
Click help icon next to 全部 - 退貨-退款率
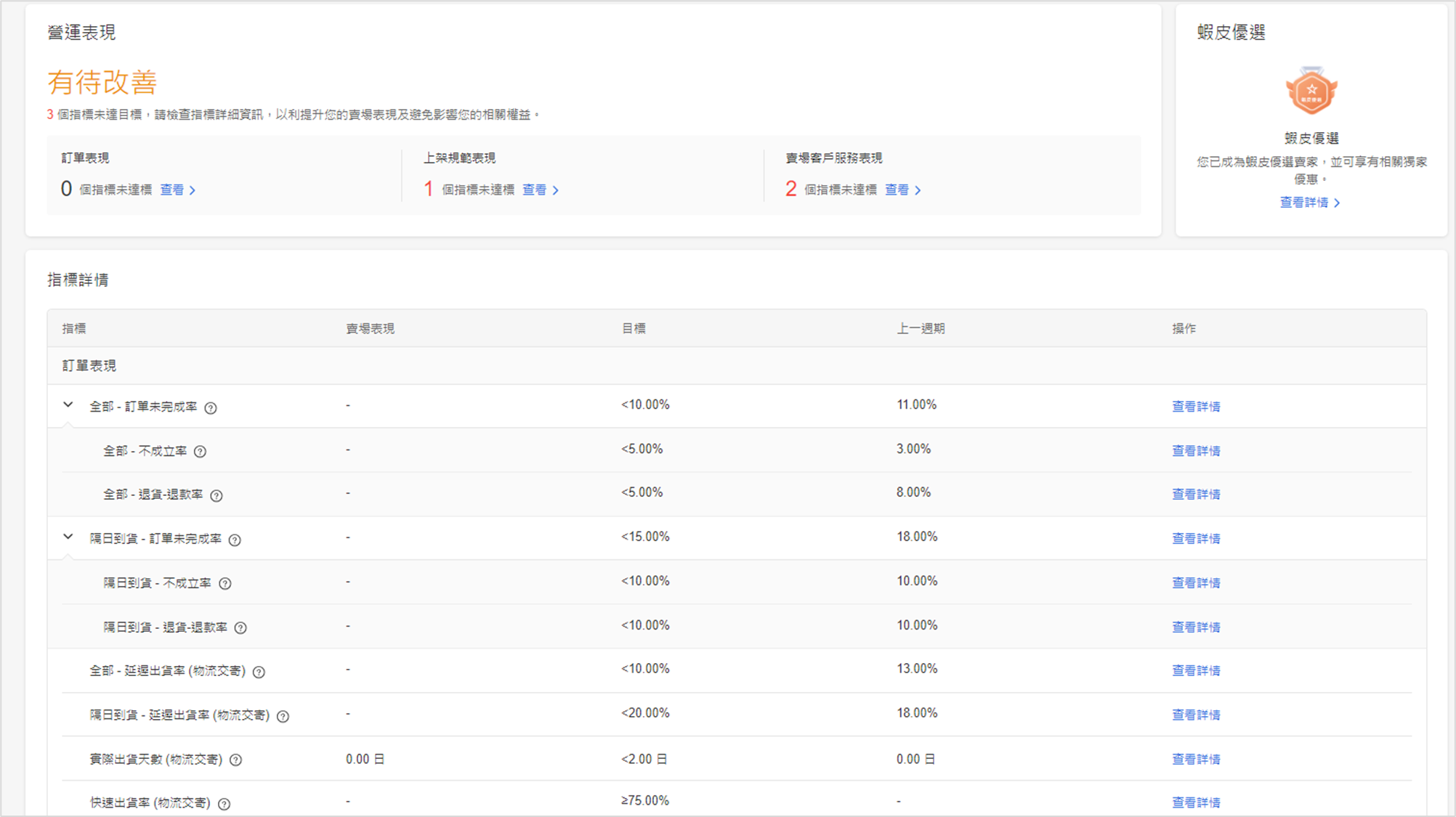pyautogui.click(x=217, y=496)
